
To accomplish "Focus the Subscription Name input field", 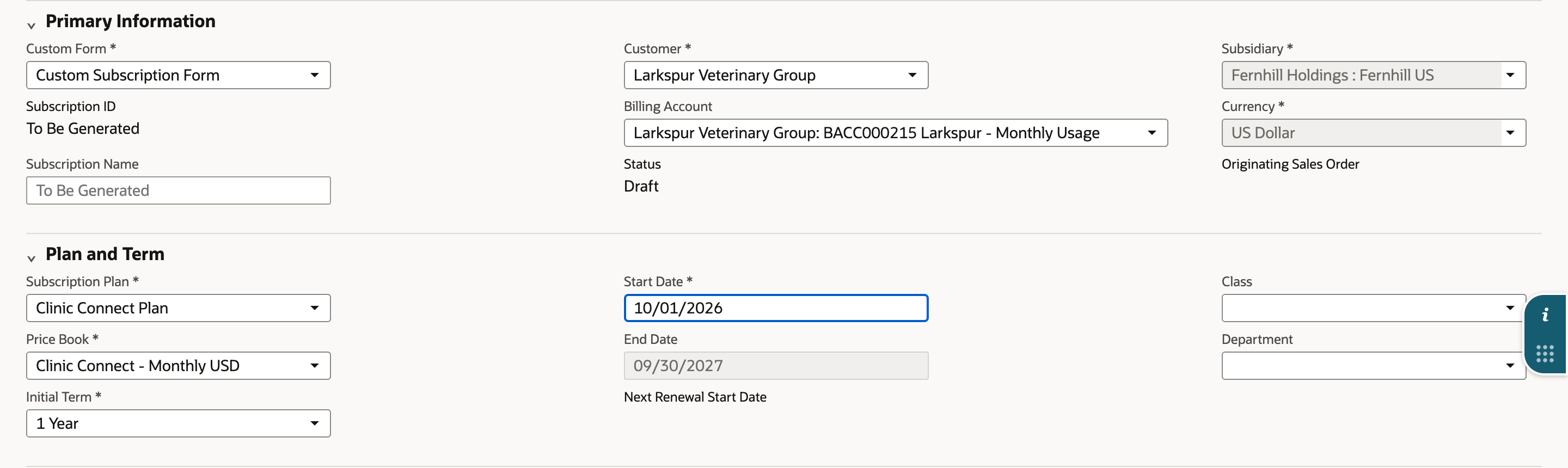I will (179, 190).
